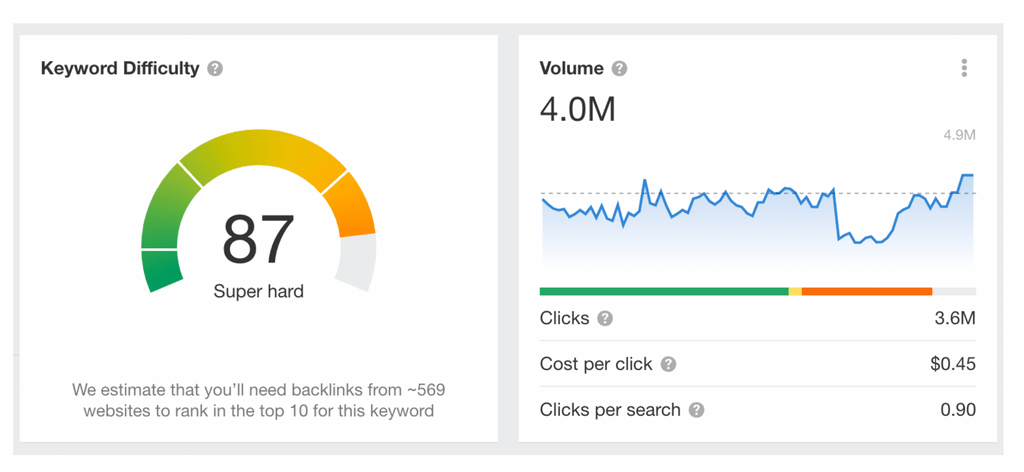1024x472 pixels.
Task: Click the 87 difficulty score
Action: [x=258, y=240]
